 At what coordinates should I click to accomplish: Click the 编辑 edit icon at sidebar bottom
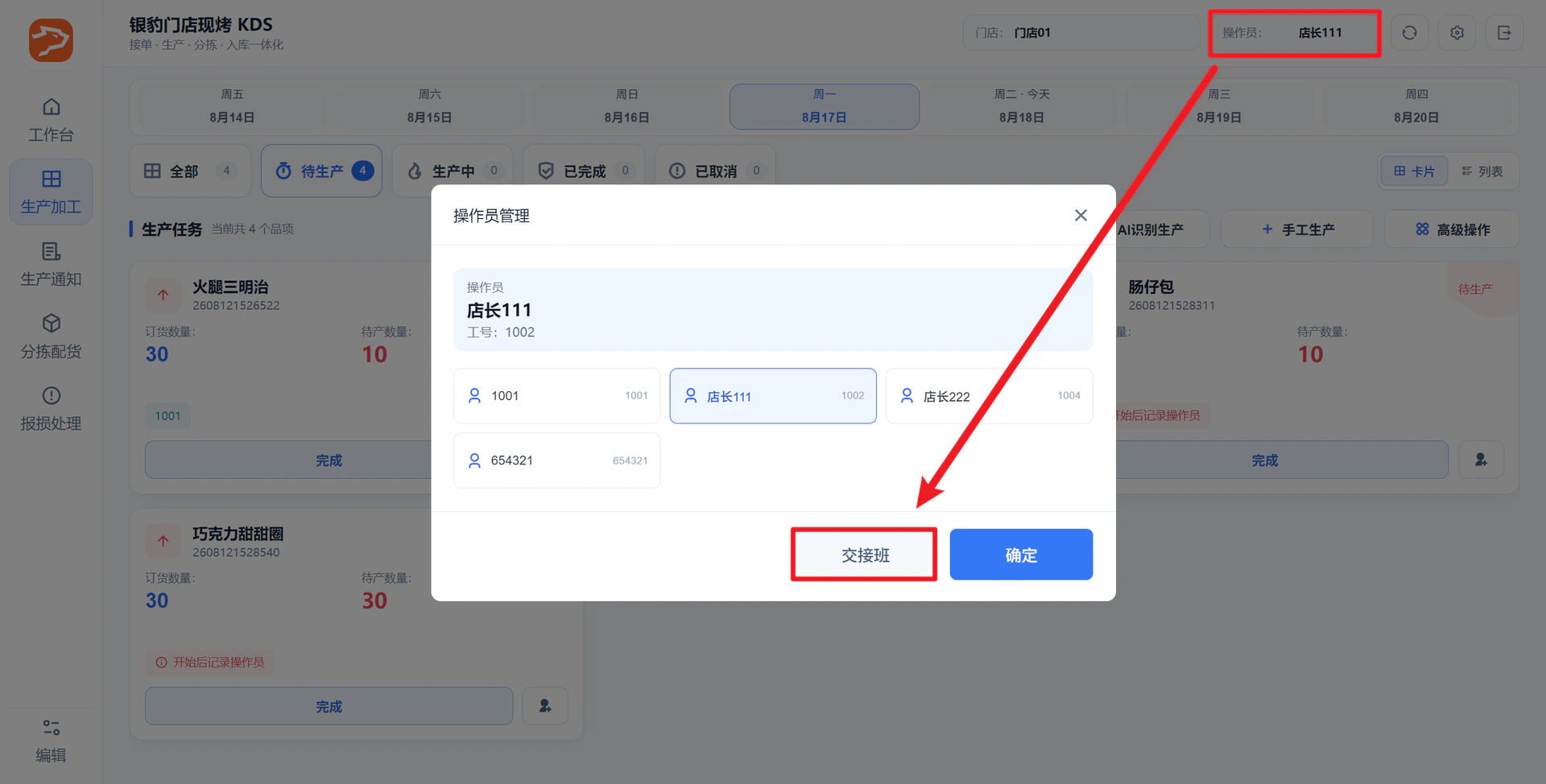pyautogui.click(x=51, y=741)
